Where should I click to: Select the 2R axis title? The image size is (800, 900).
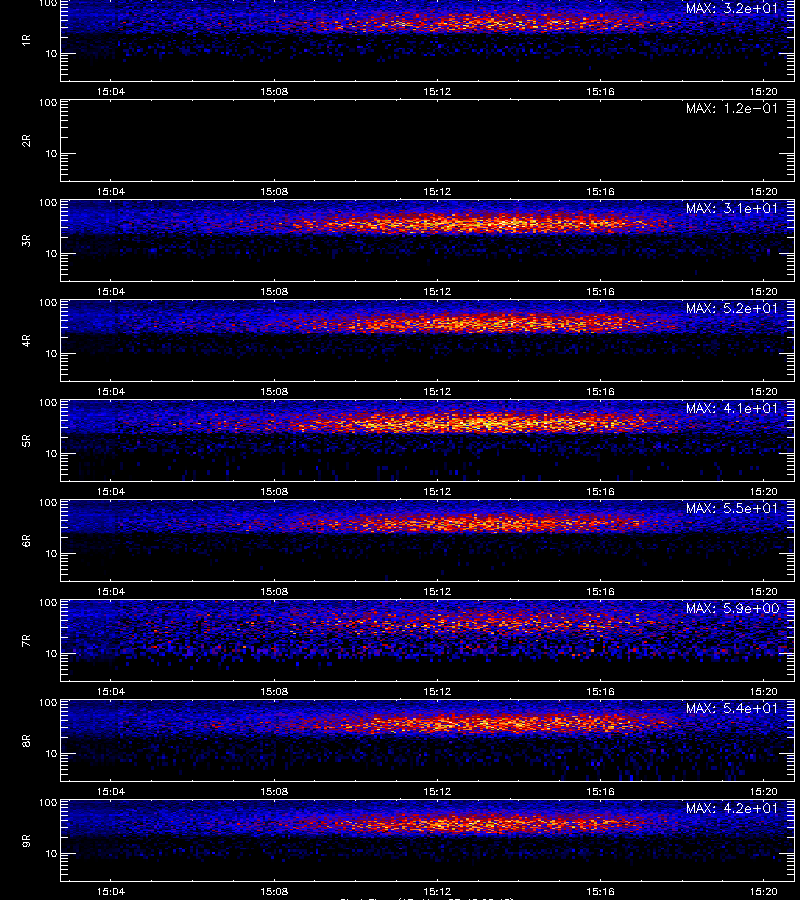[26, 141]
